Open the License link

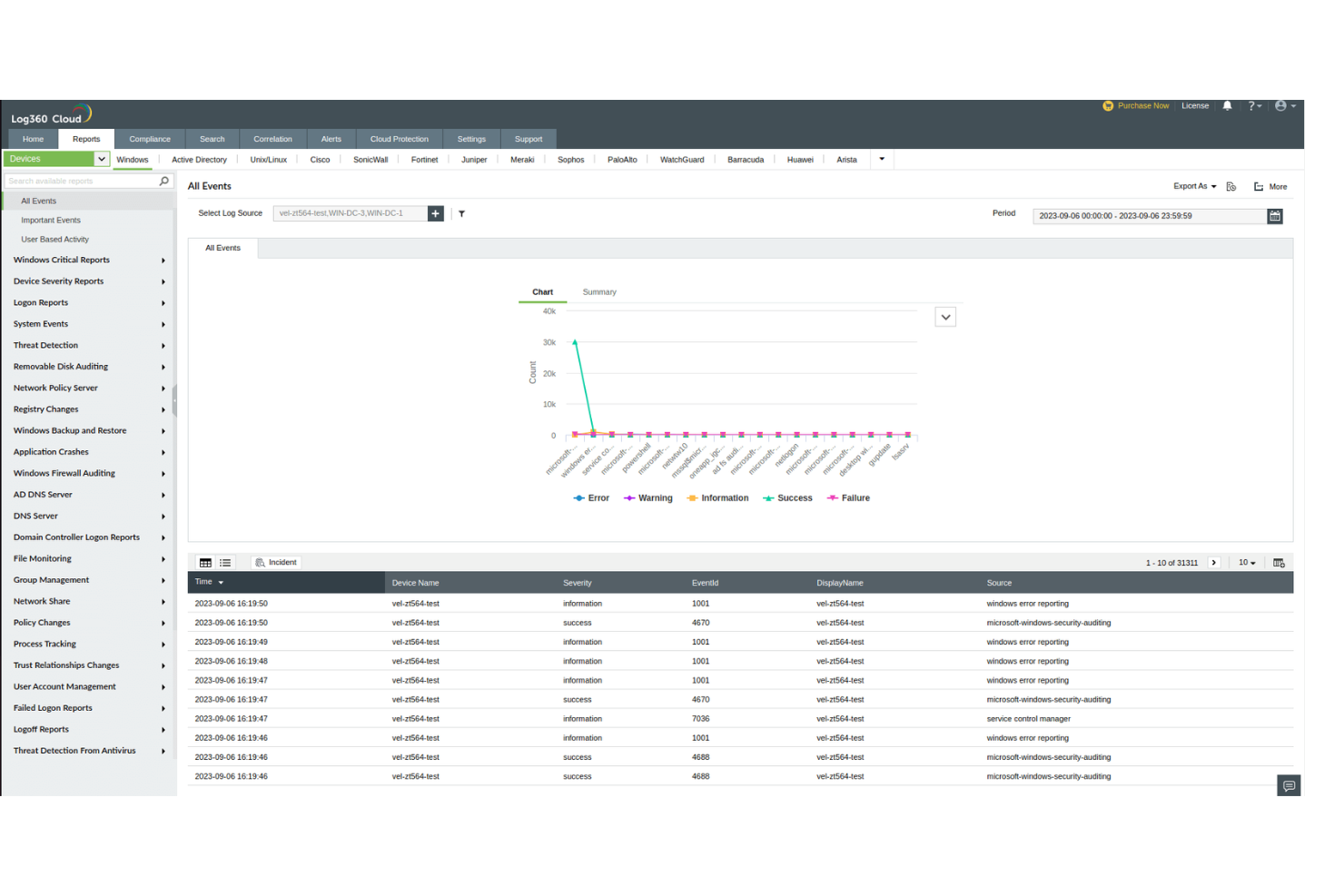pos(1195,106)
